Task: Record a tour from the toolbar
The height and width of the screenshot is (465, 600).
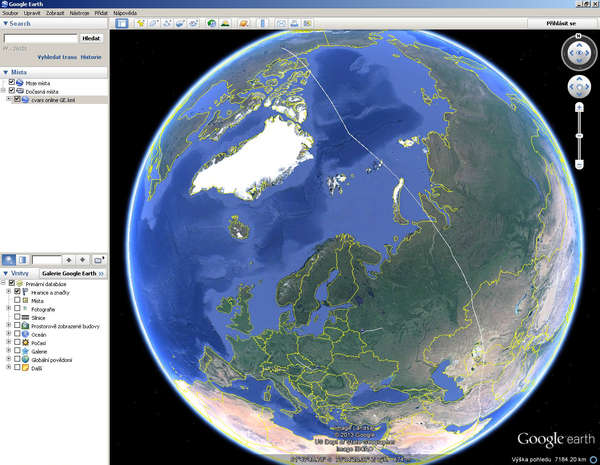Action: [x=193, y=23]
